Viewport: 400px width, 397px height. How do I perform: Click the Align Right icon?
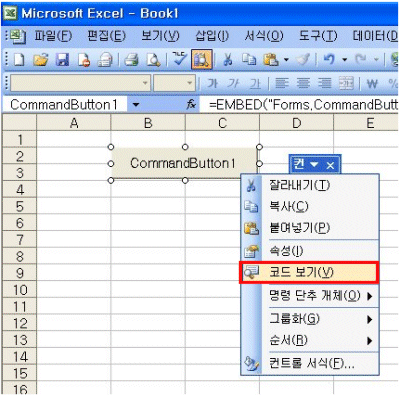pyautogui.click(x=324, y=83)
